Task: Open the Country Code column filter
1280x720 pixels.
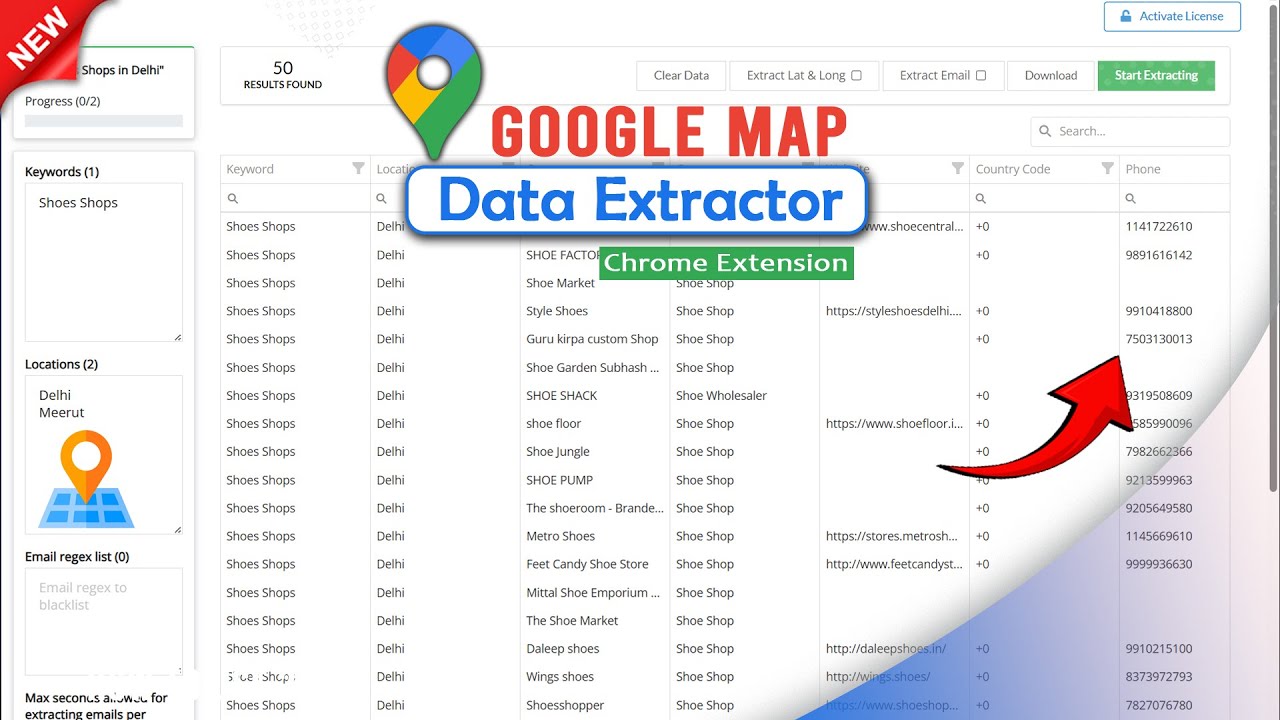Action: [x=1107, y=169]
